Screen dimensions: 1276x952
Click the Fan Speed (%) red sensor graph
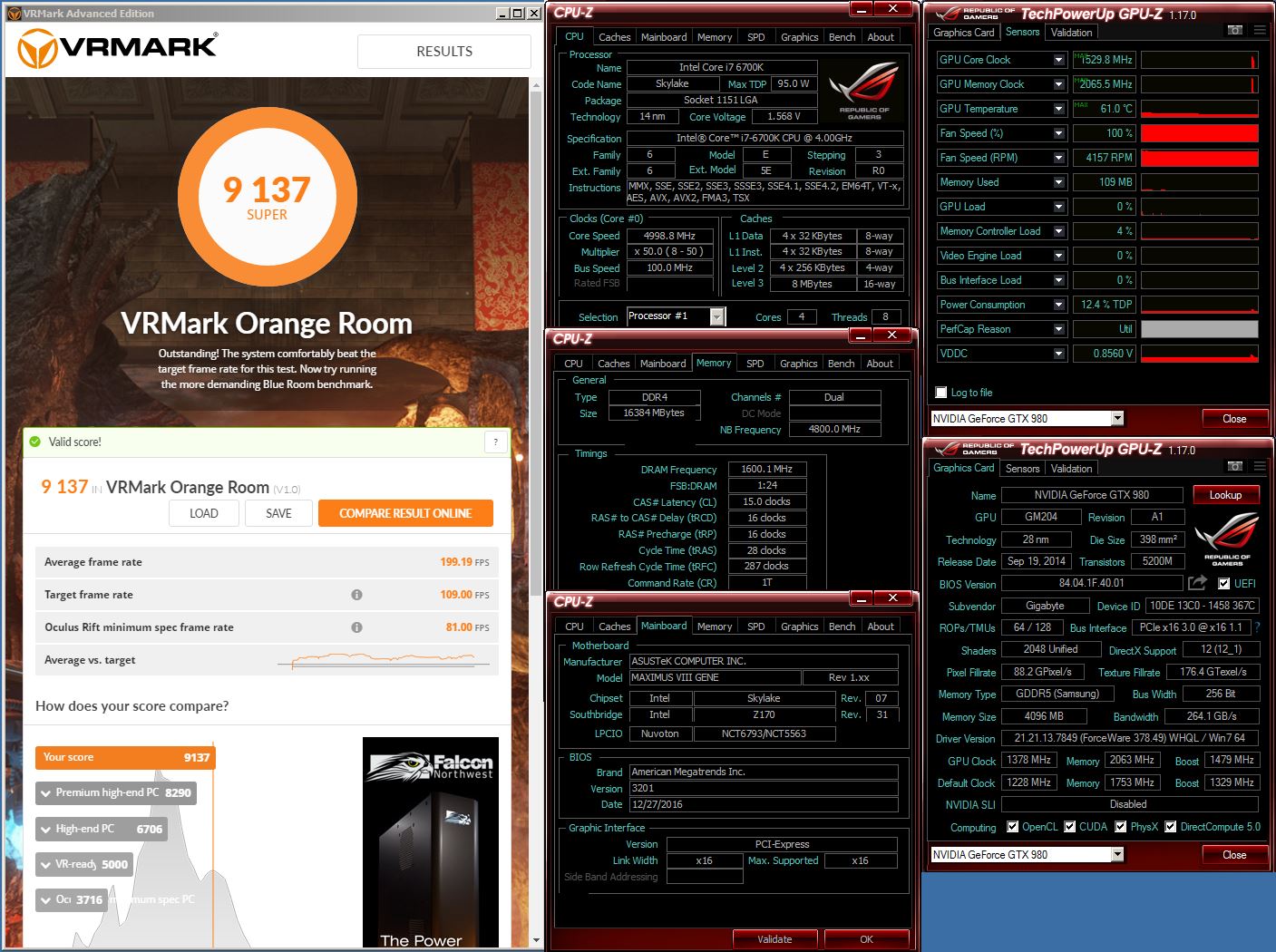click(1200, 133)
